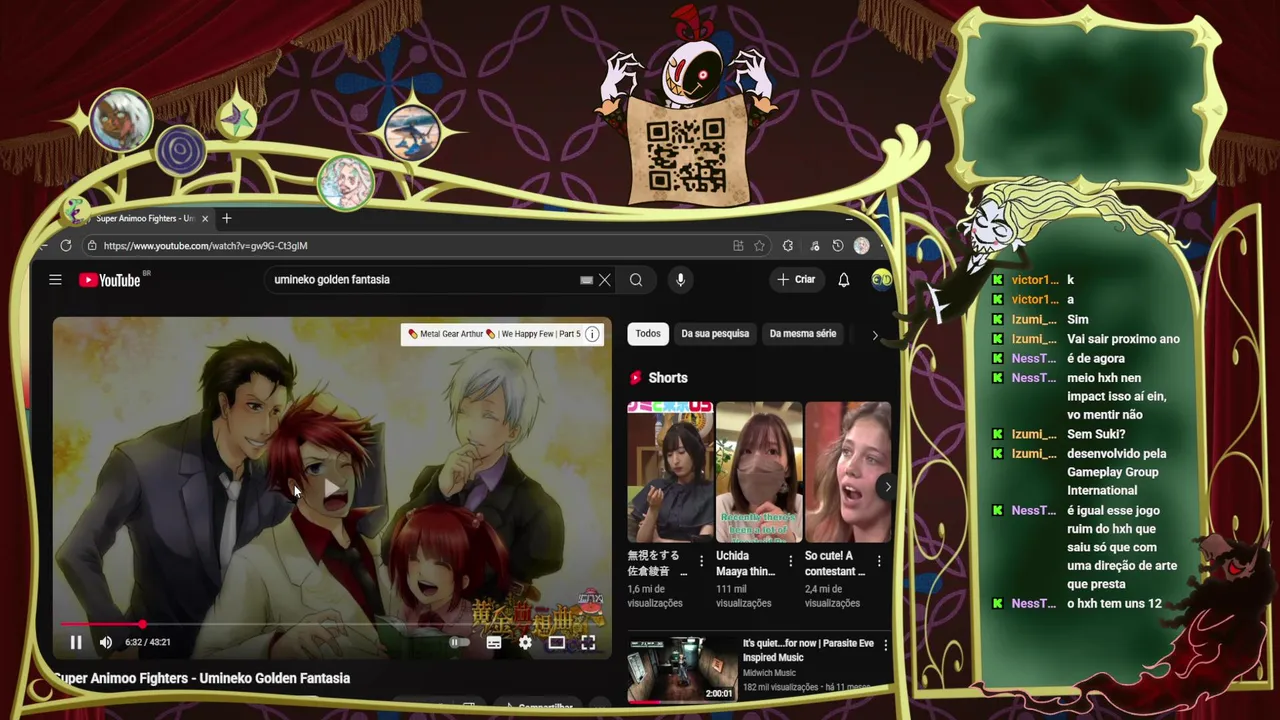
Task: Start voice search with the microphone
Action: 680,280
